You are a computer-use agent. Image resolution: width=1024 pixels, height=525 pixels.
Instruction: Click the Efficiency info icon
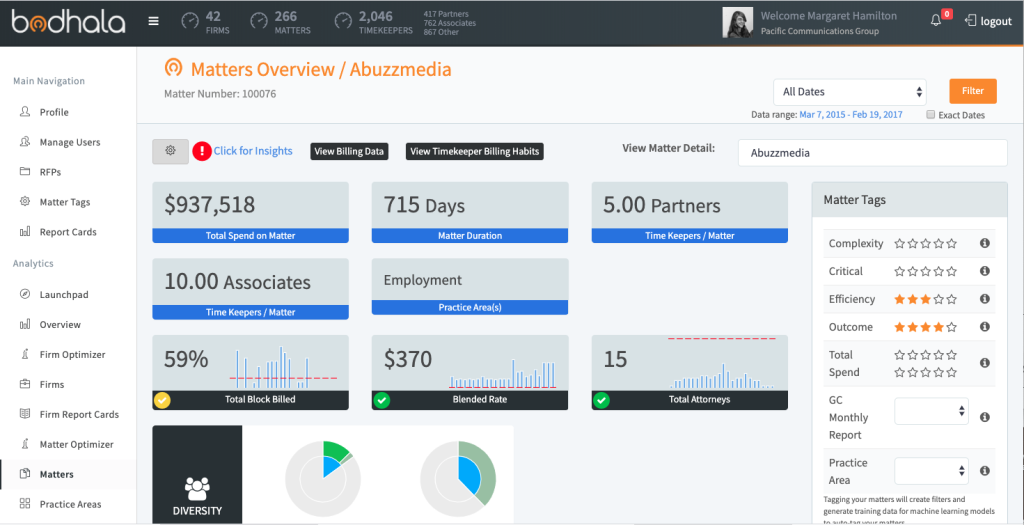click(x=985, y=299)
